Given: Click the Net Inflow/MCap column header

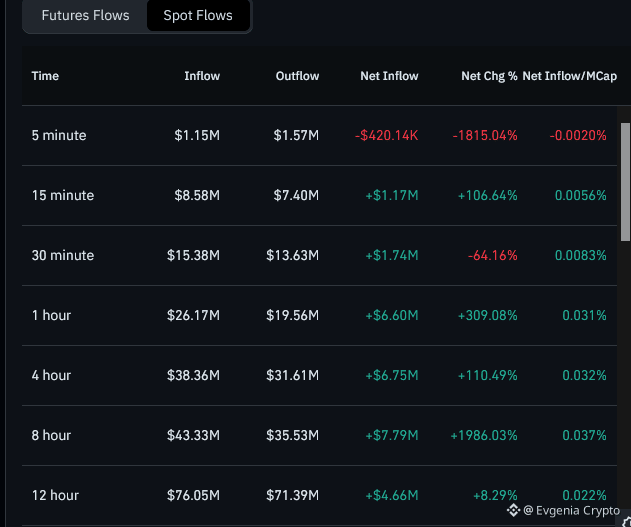Looking at the screenshot, I should [569, 76].
